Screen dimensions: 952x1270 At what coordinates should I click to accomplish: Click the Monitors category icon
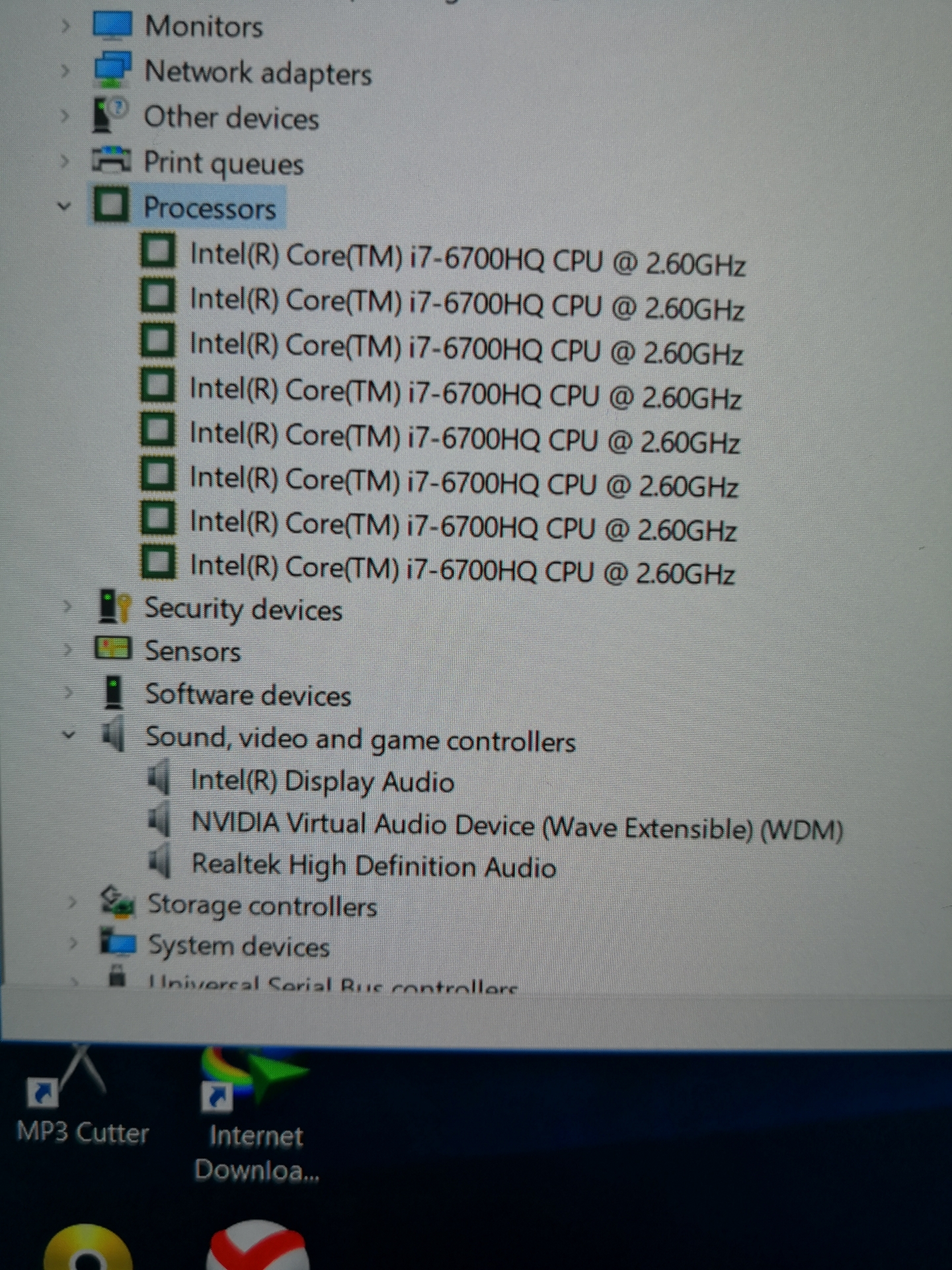point(112,26)
